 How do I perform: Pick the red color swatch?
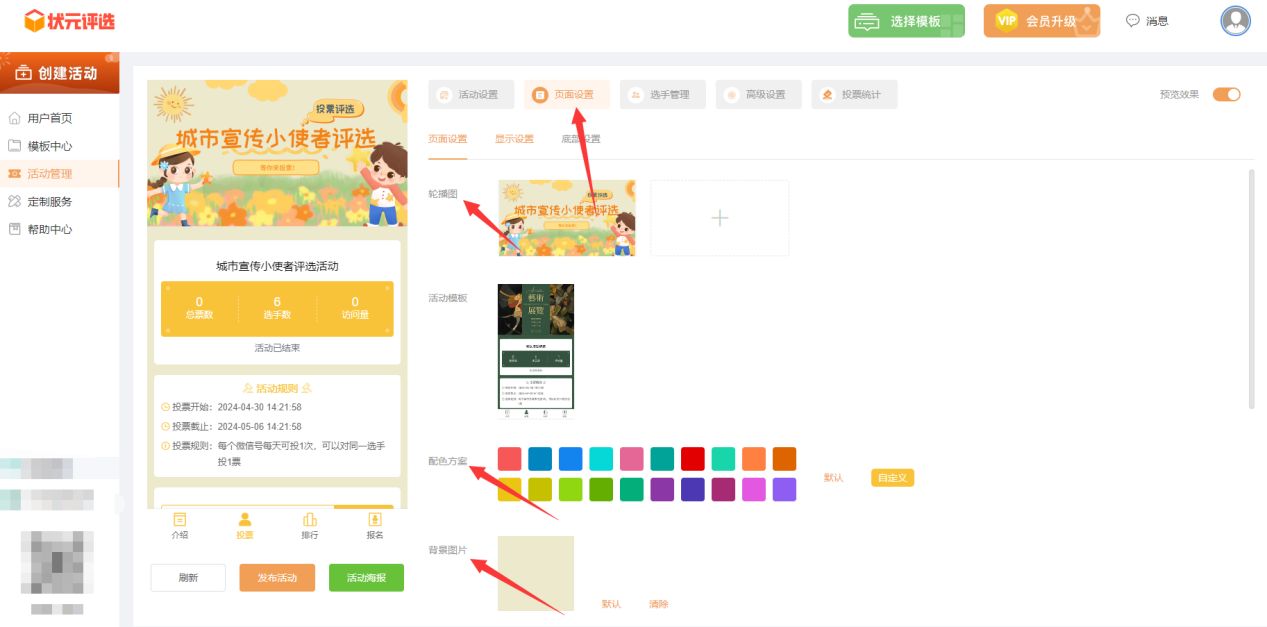pos(693,459)
